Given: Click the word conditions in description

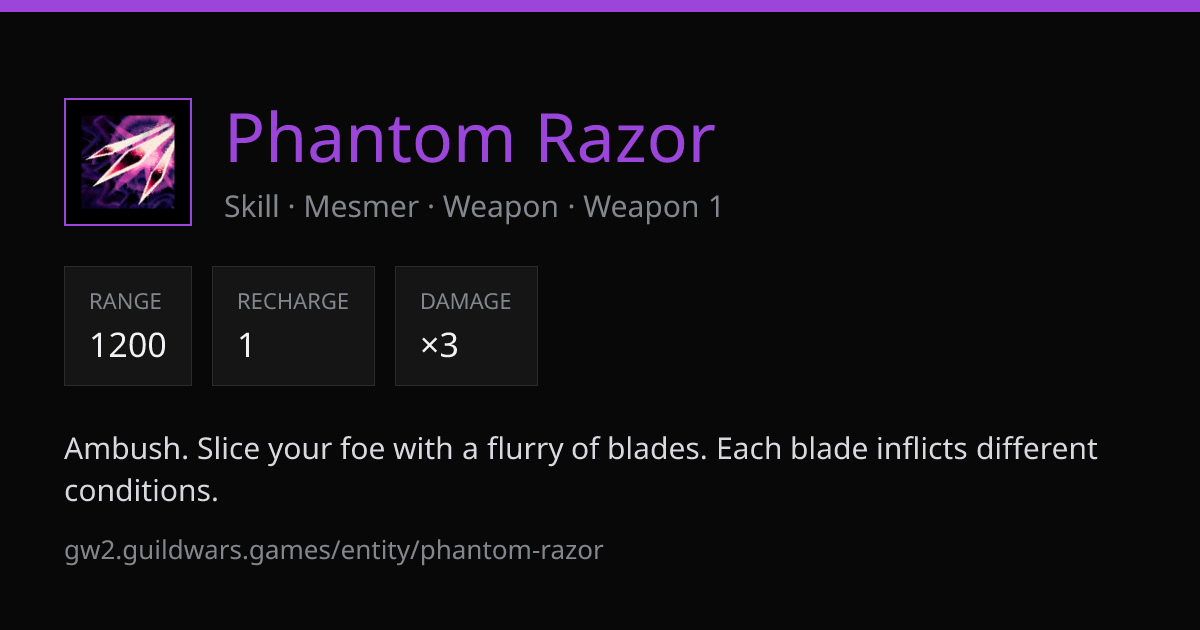Looking at the screenshot, I should pyautogui.click(x=141, y=491).
